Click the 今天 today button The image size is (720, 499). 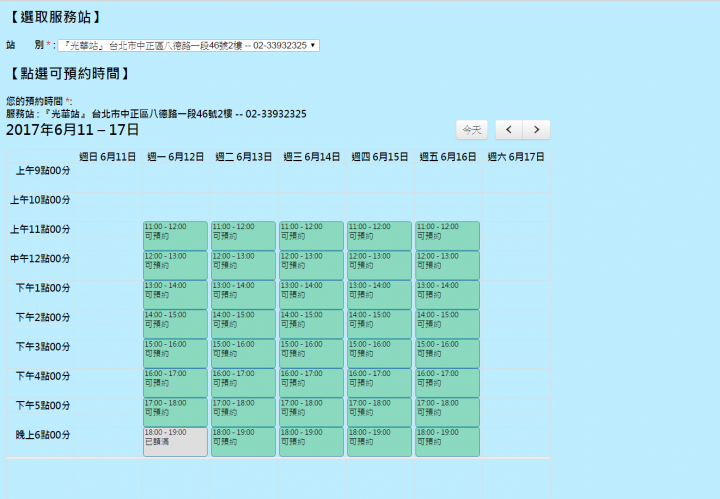(x=472, y=130)
